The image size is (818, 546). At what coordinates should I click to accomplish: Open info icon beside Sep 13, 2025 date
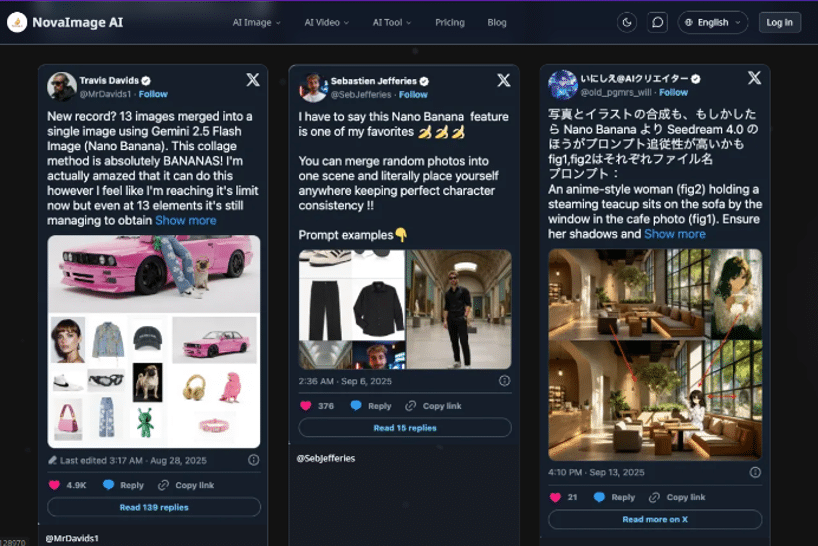(755, 472)
